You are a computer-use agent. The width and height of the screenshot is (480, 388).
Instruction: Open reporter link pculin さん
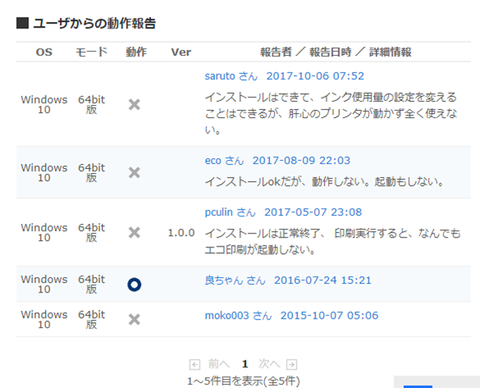[230, 212]
